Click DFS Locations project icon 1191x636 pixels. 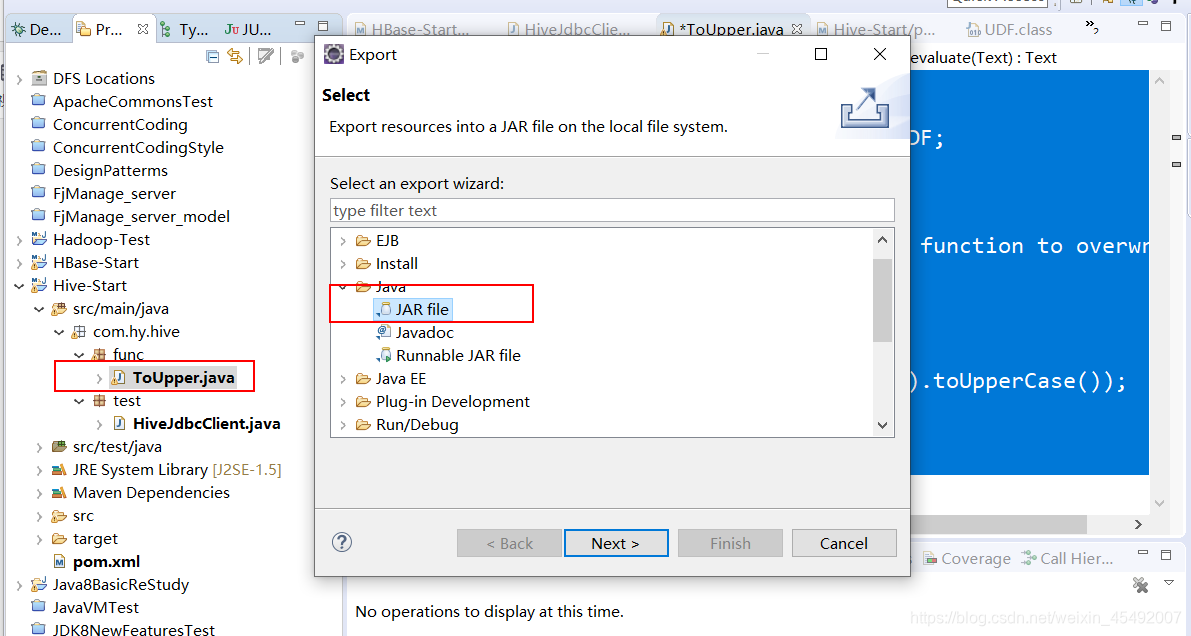[39, 78]
